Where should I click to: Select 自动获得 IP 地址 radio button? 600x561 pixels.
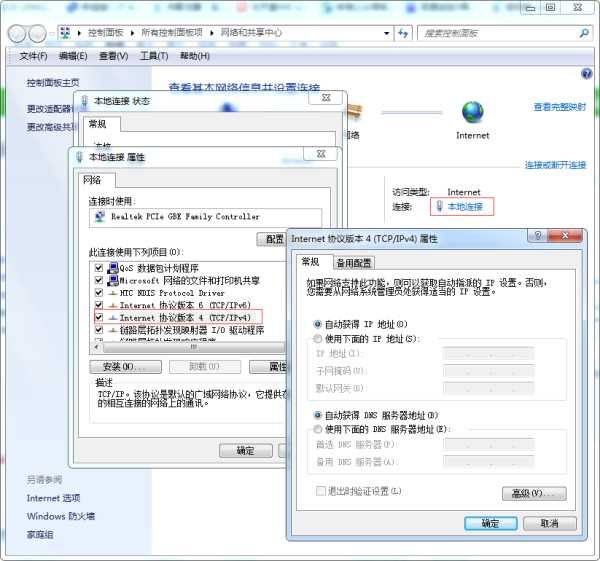[x=317, y=325]
